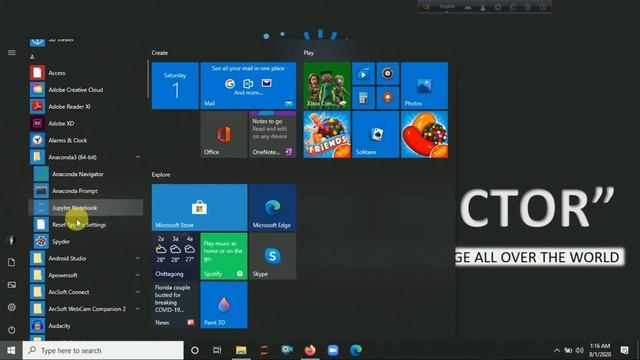This screenshot has width=640, height=360.
Task: Click the app list scrollbar
Action: tap(148, 79)
